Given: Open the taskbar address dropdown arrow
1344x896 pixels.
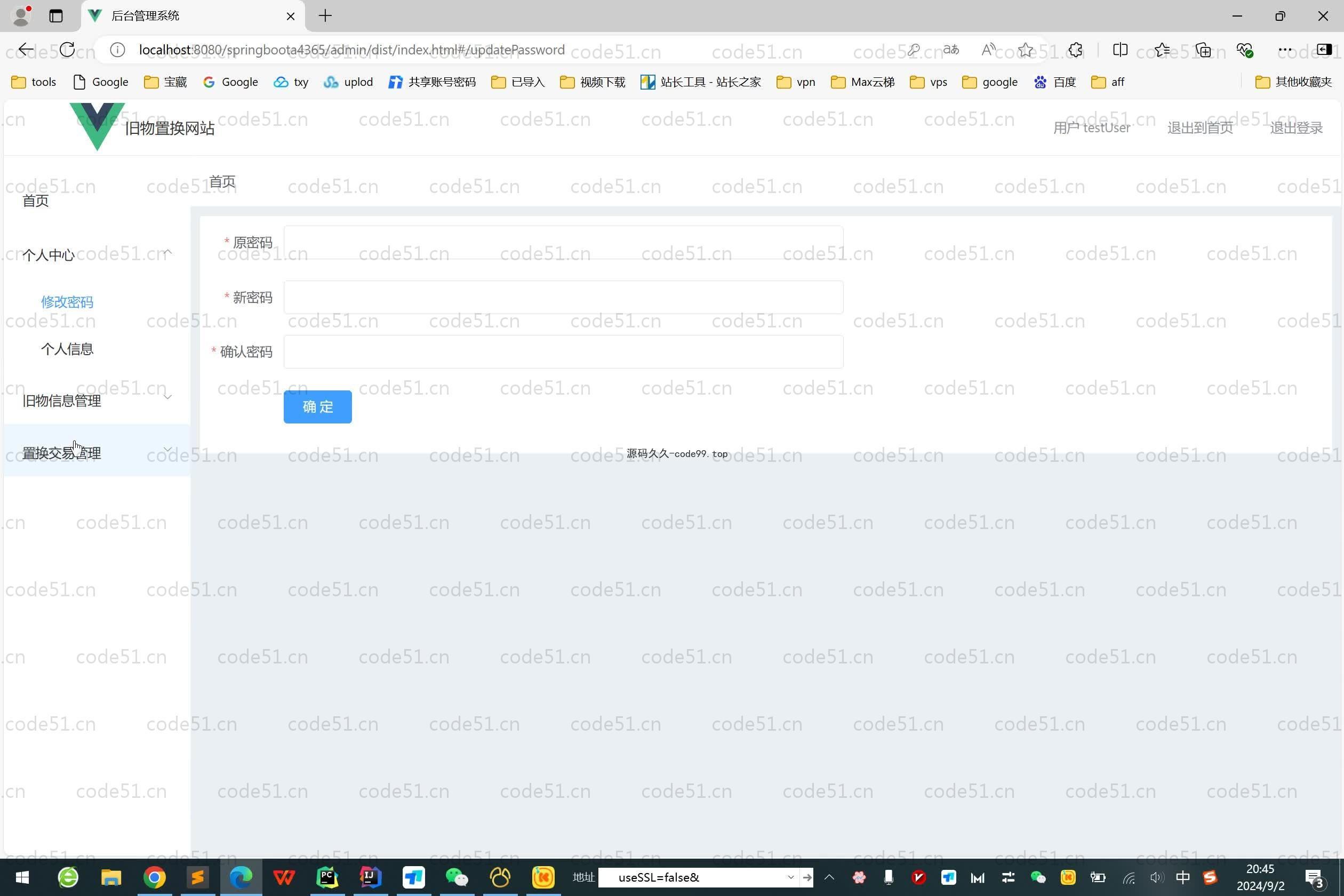Looking at the screenshot, I should click(790, 877).
